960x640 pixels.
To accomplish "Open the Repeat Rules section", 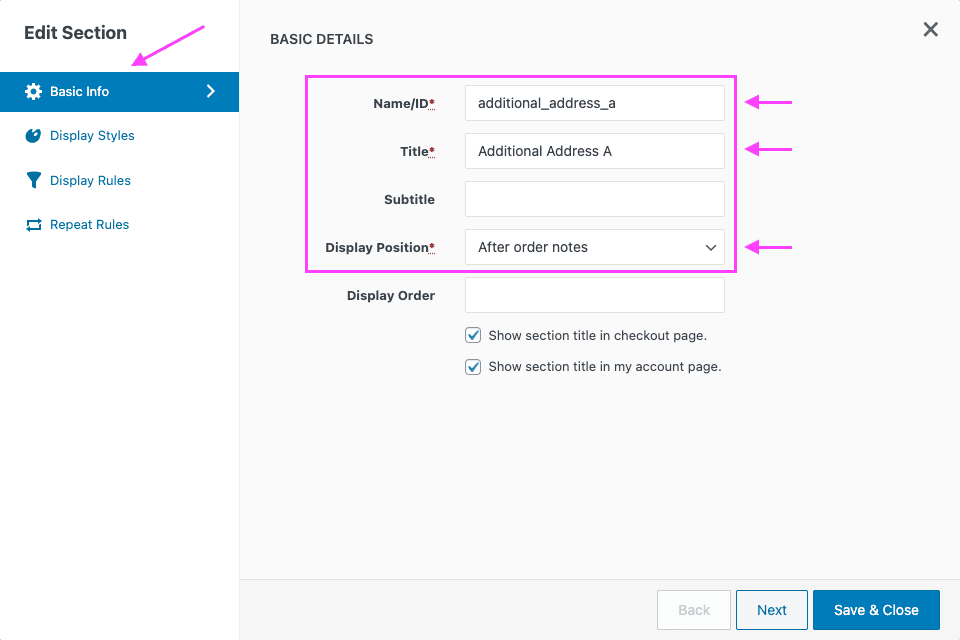I will (88, 224).
